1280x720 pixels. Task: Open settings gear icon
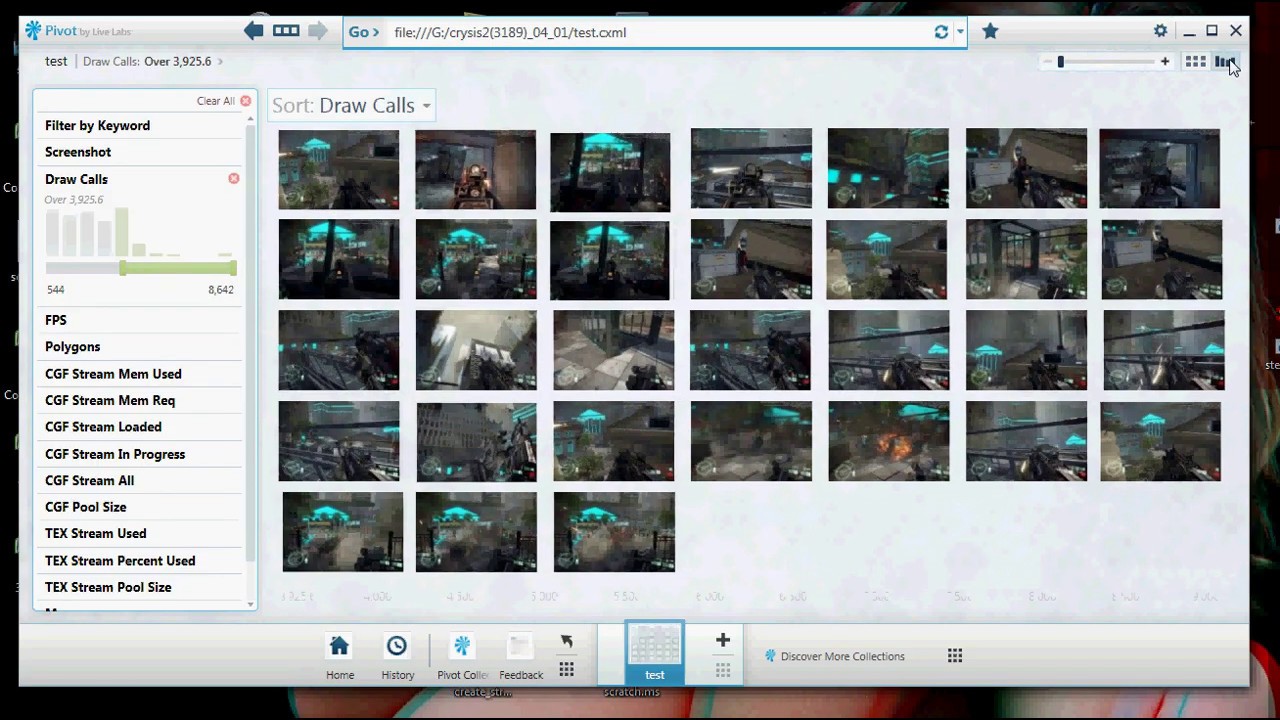tap(1160, 32)
